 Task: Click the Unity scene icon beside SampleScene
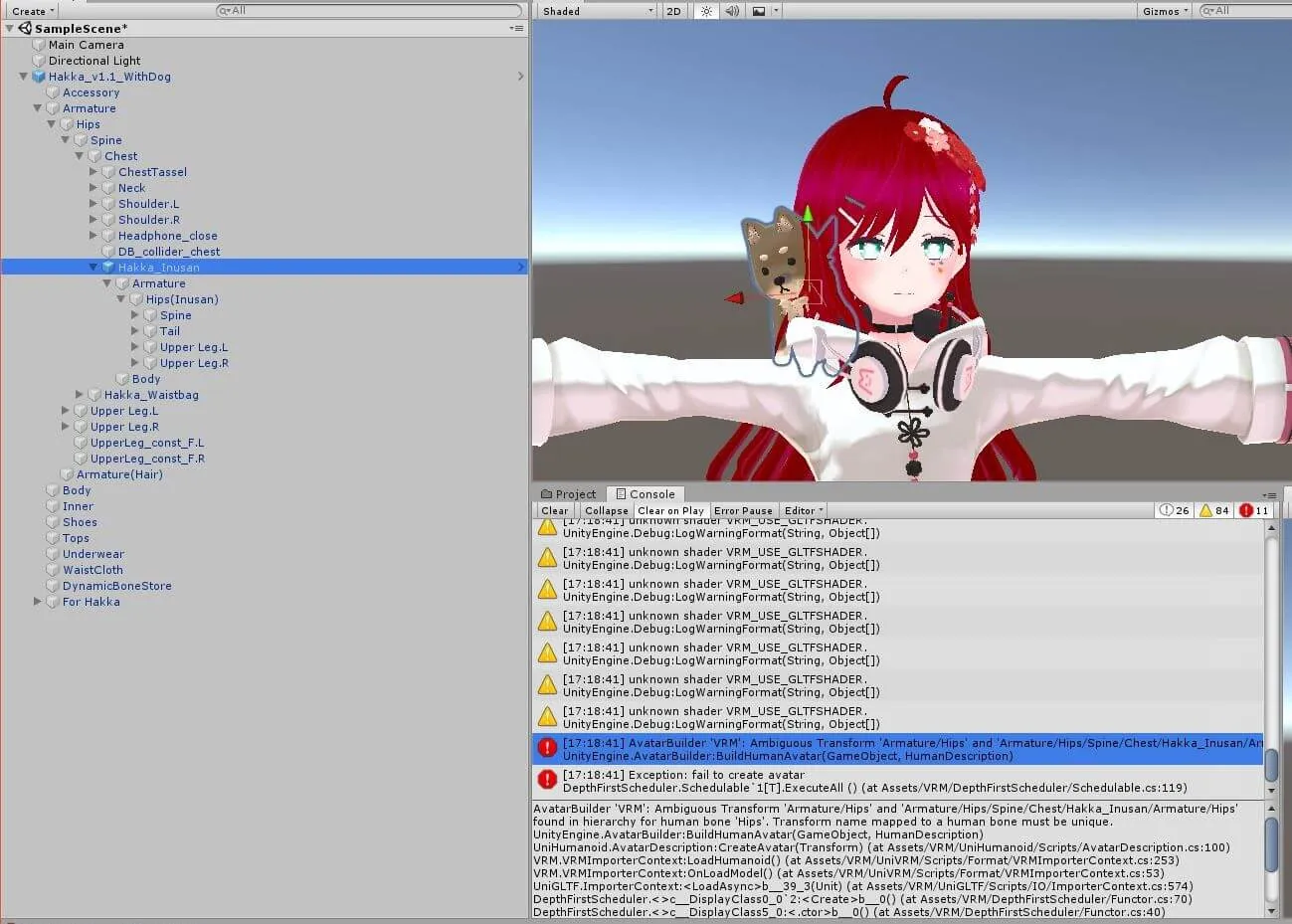[25, 28]
